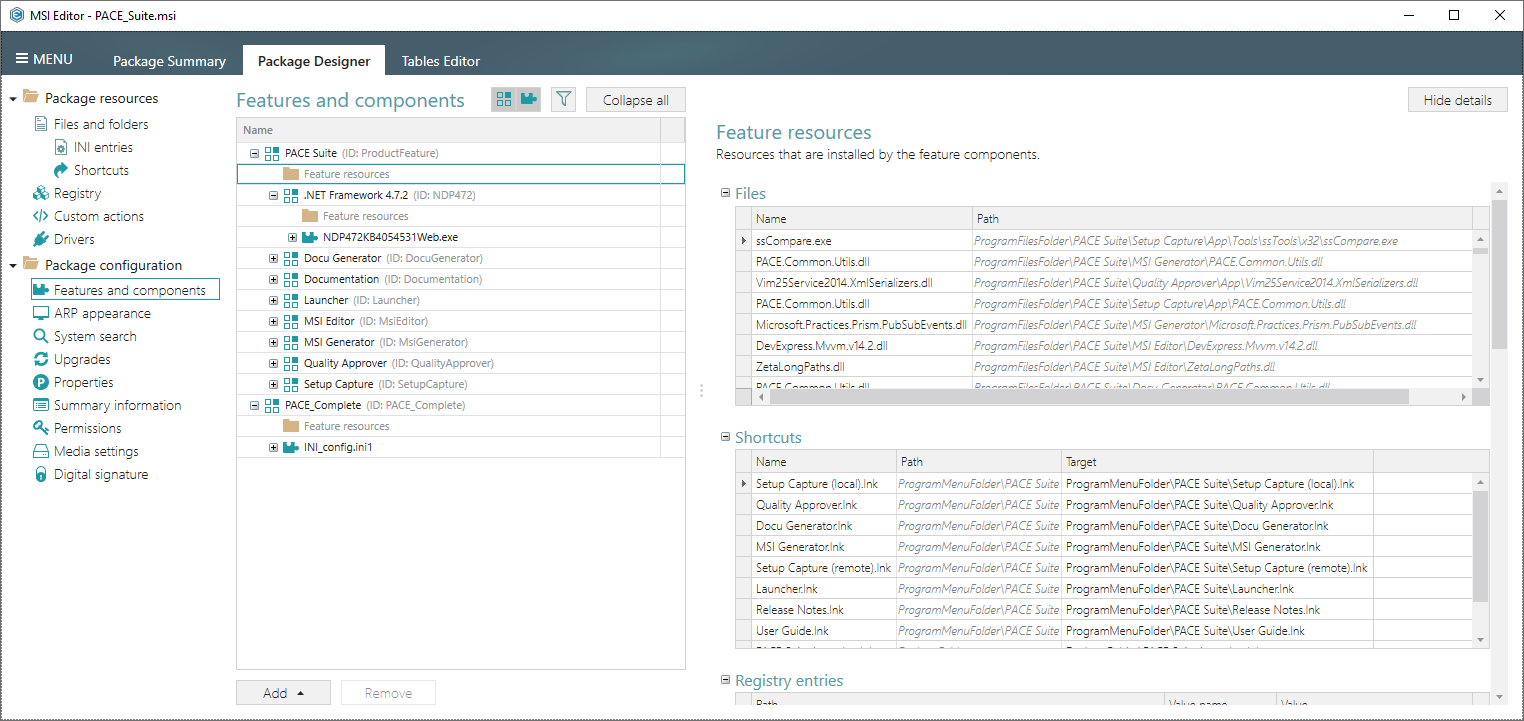Image resolution: width=1524 pixels, height=721 pixels.
Task: Open the Add dropdown button
Action: coord(283,693)
